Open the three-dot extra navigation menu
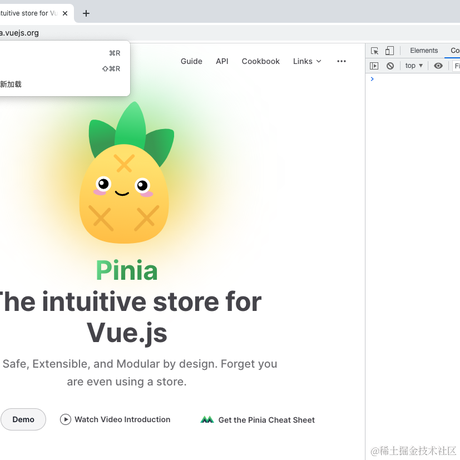460x460 pixels. [341, 61]
